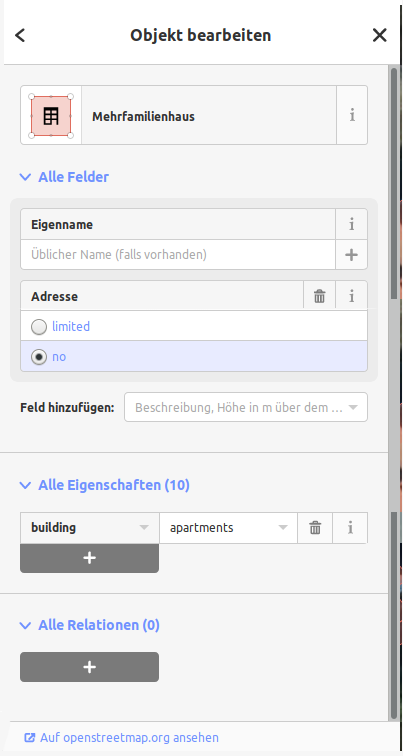This screenshot has height=756, width=403.
Task: Open the Feld hinzufügen dropdown
Action: (246, 407)
